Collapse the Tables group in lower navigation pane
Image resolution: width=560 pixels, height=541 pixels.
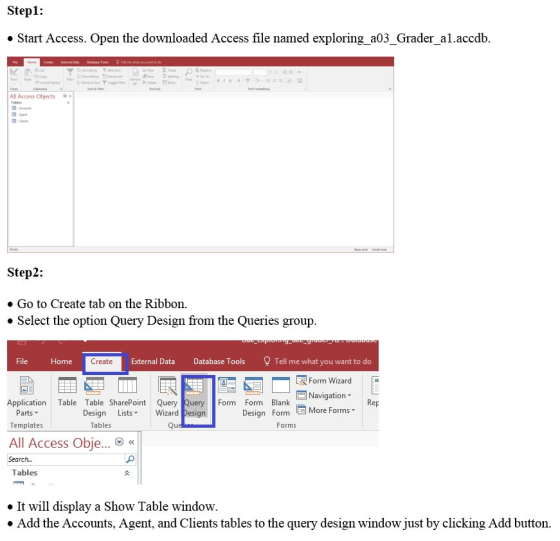tap(127, 473)
